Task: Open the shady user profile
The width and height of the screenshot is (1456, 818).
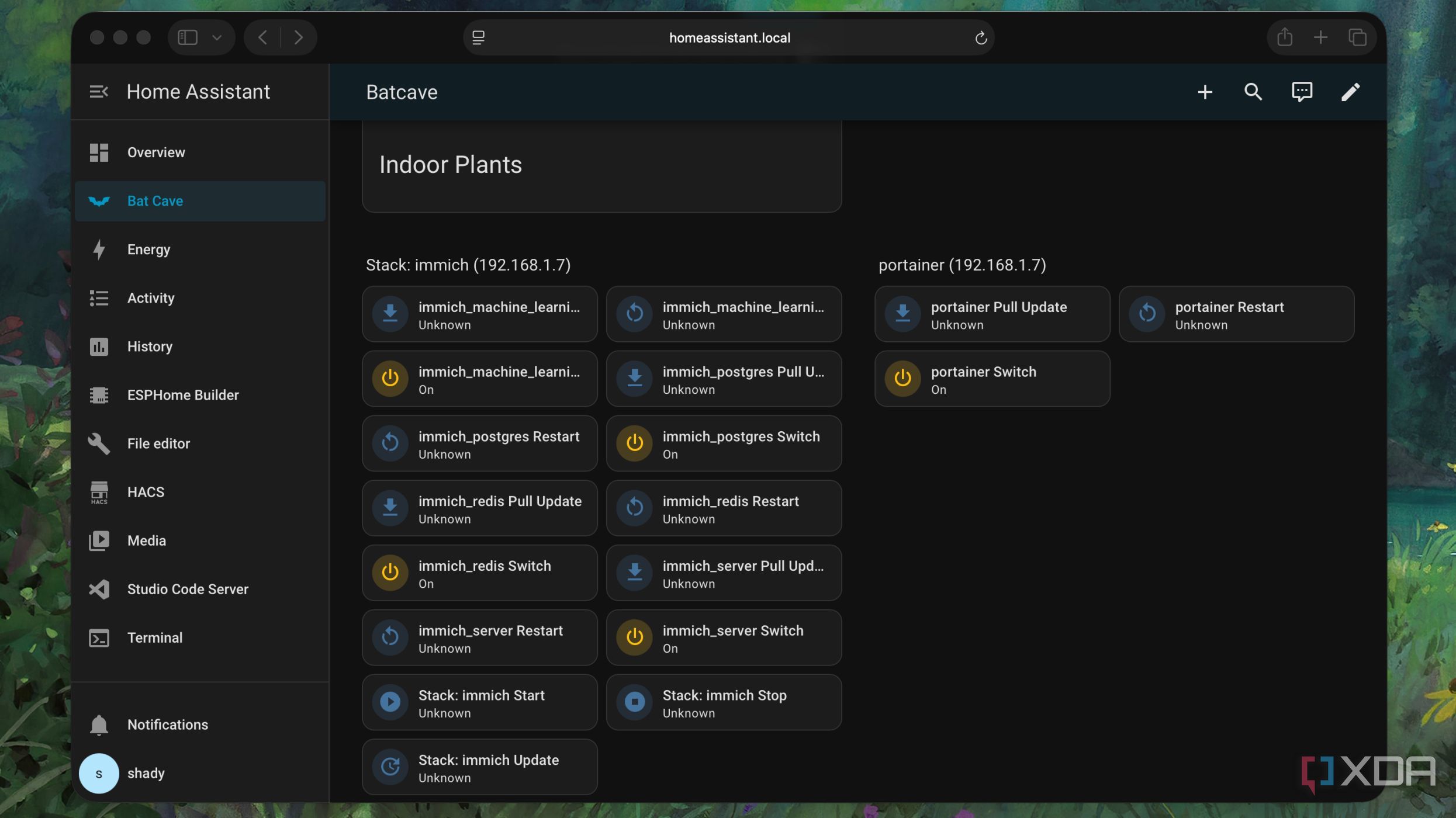Action: 146,773
